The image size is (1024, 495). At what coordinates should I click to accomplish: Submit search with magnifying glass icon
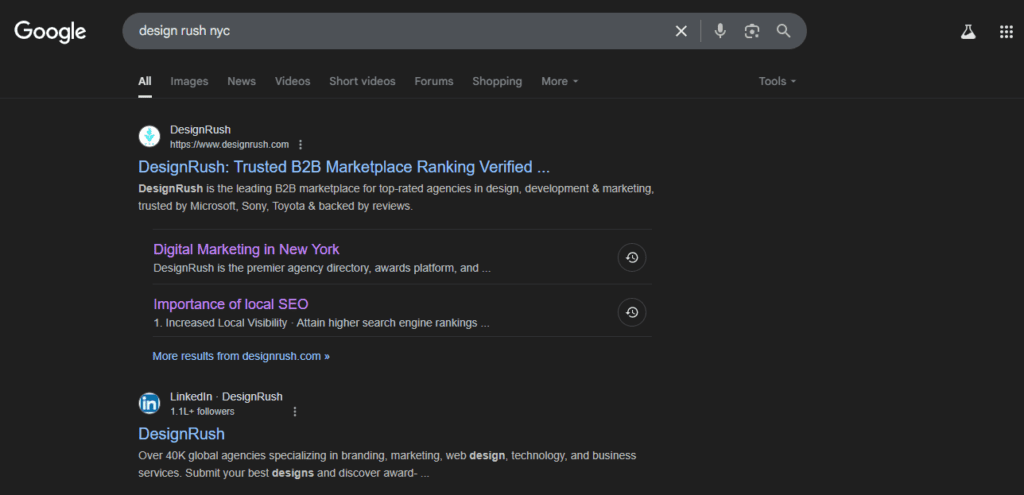coord(784,31)
